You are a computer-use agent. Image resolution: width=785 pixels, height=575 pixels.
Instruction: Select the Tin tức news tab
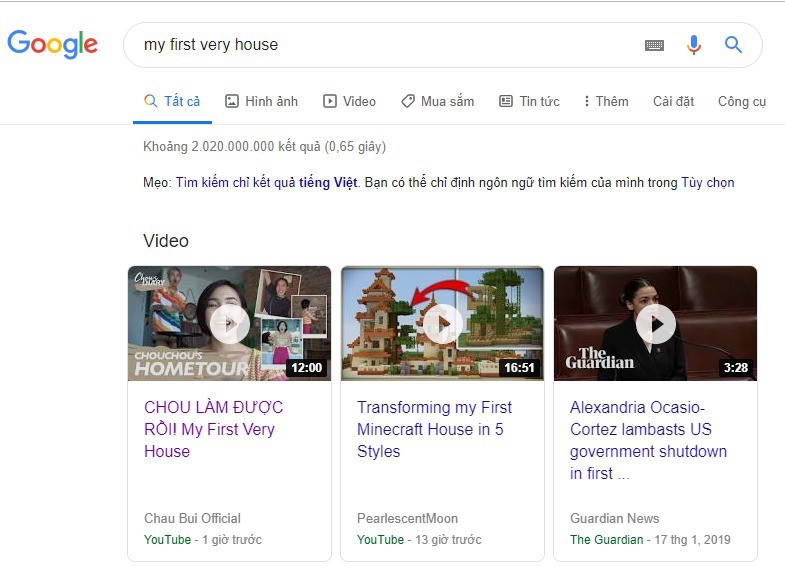point(529,102)
